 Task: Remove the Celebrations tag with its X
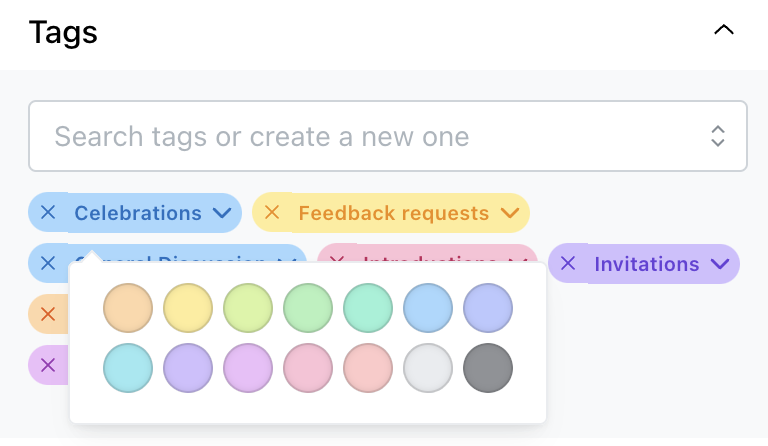[48, 212]
